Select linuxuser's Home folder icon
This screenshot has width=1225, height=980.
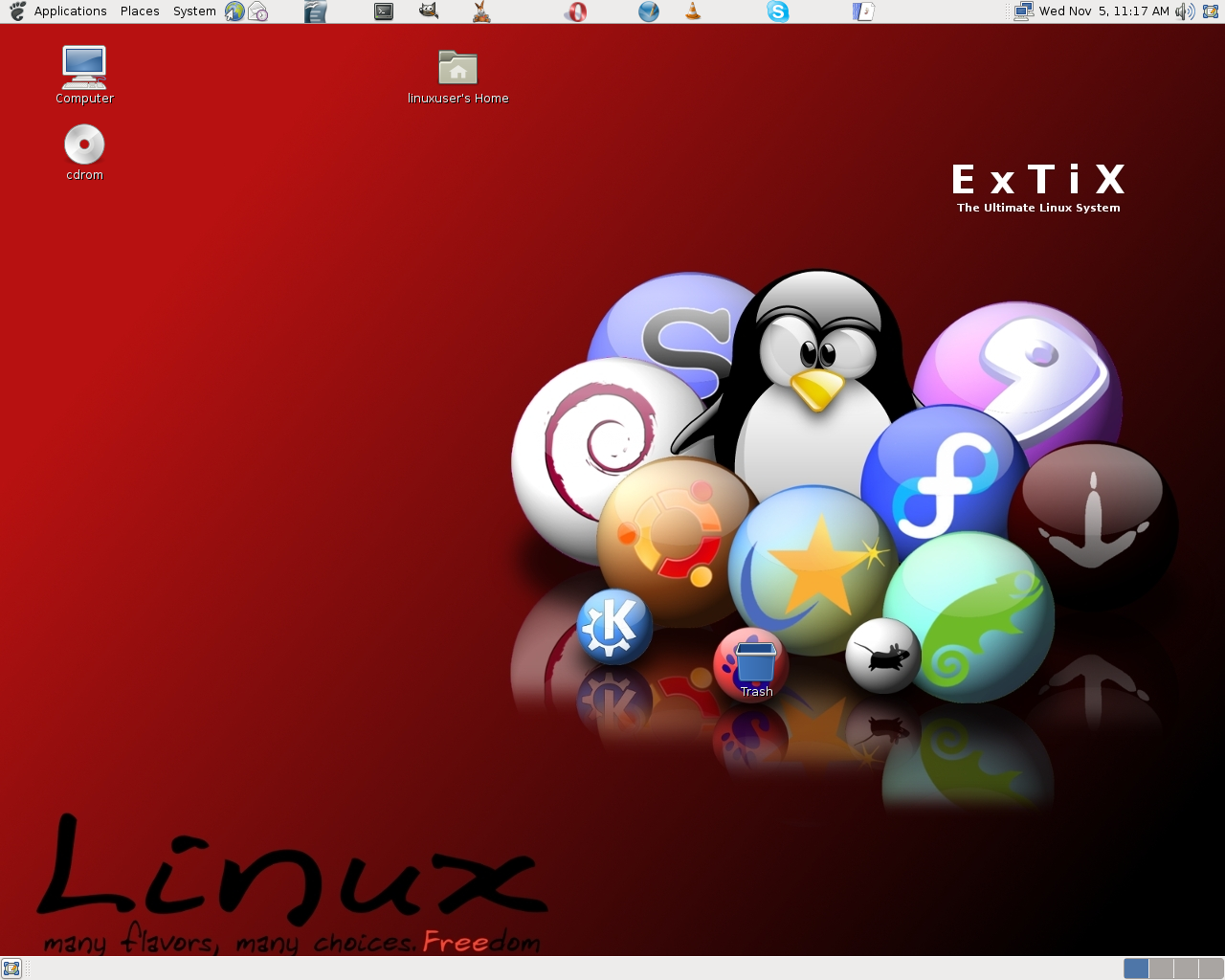point(457,77)
